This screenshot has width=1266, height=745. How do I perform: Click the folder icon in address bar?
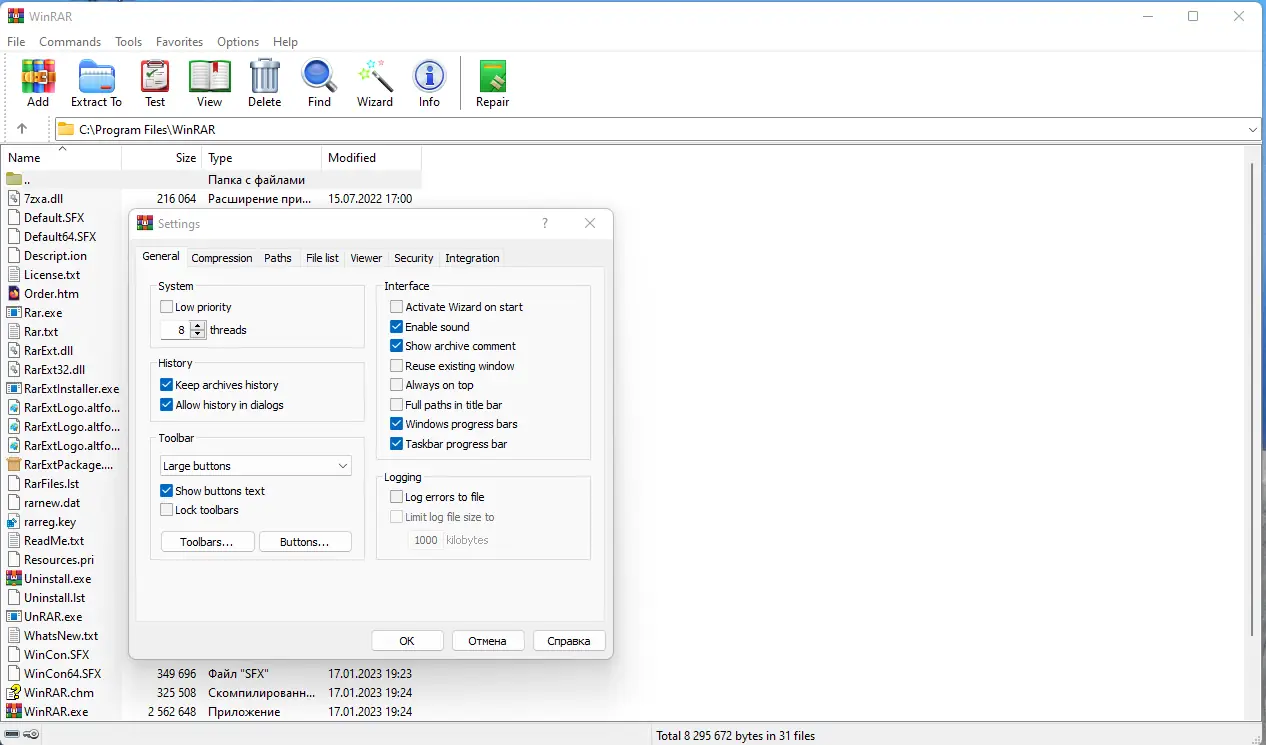point(66,129)
